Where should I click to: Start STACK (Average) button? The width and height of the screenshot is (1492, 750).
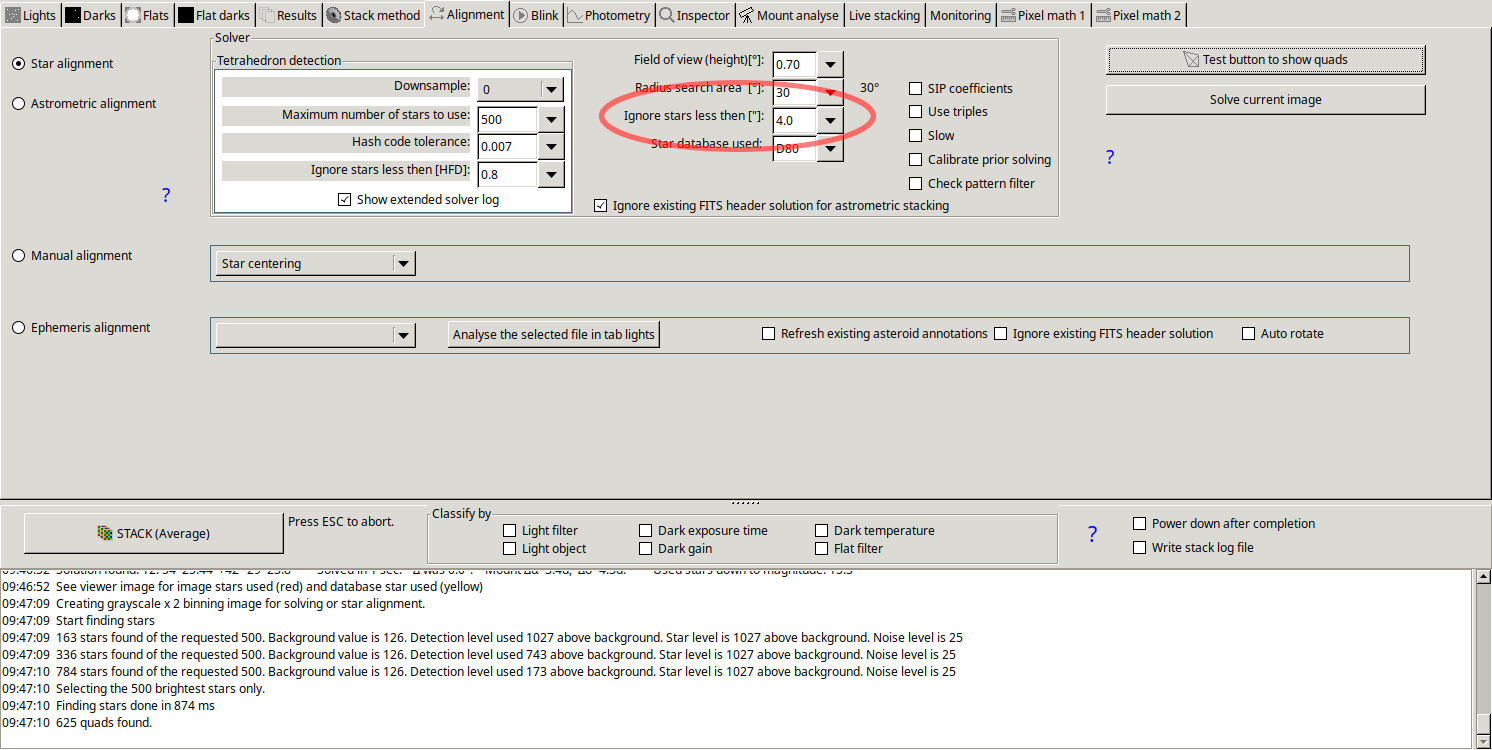(x=153, y=533)
